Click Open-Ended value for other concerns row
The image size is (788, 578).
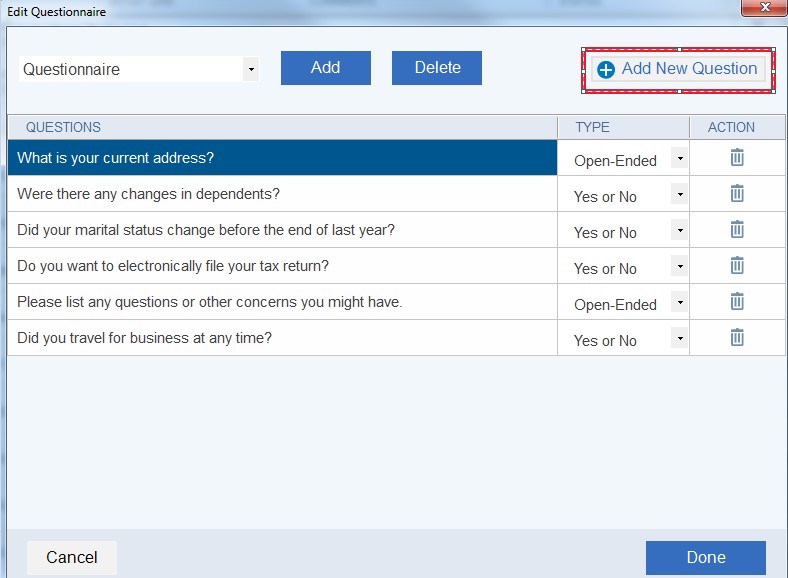(x=615, y=305)
